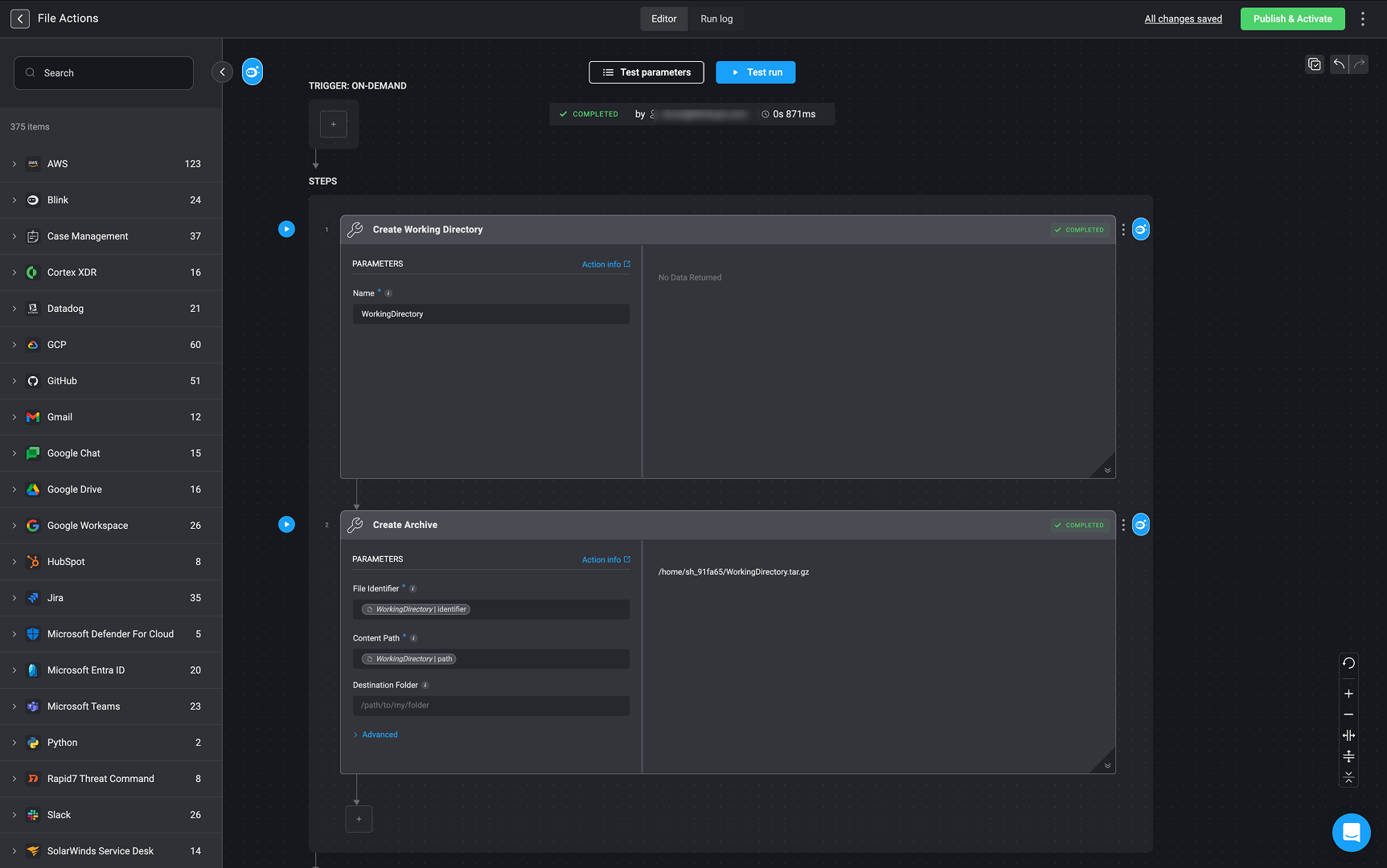Zoom in on the canvas
The image size is (1387, 868).
(x=1349, y=694)
